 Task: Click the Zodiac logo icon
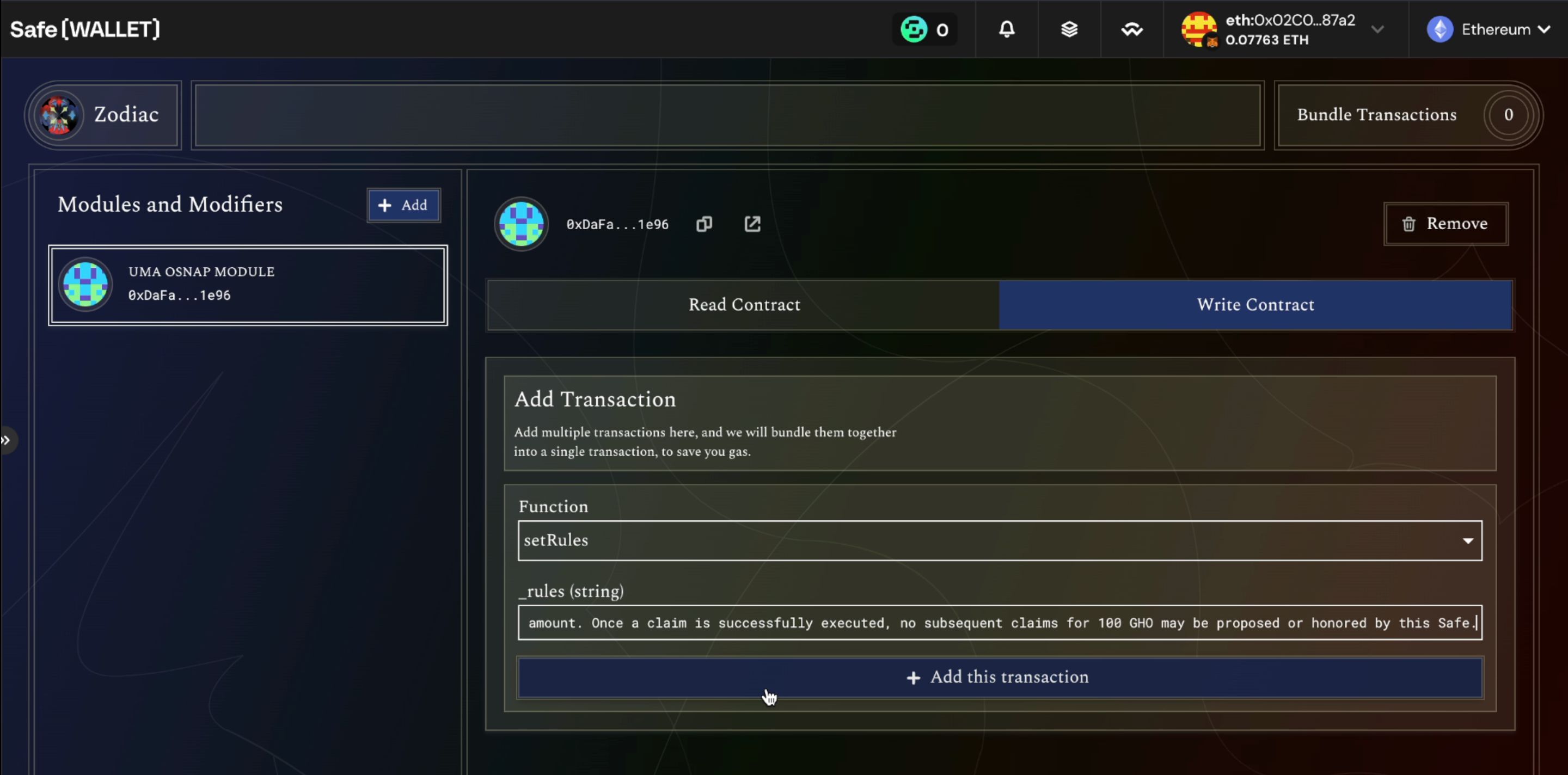click(x=58, y=115)
